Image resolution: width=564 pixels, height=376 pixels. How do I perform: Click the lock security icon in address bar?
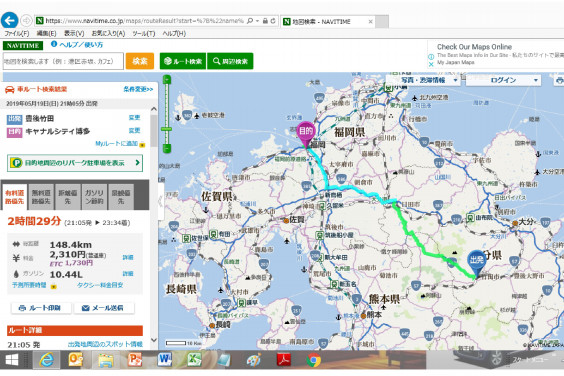pyautogui.click(x=265, y=21)
